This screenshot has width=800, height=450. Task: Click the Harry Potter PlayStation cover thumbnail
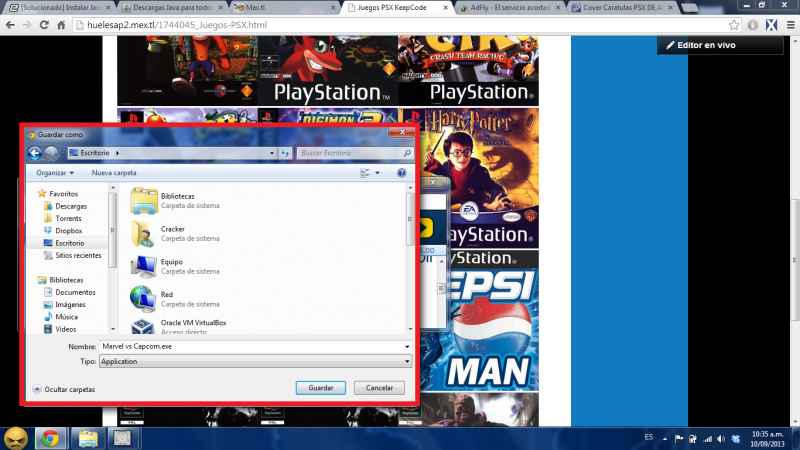pos(480,178)
